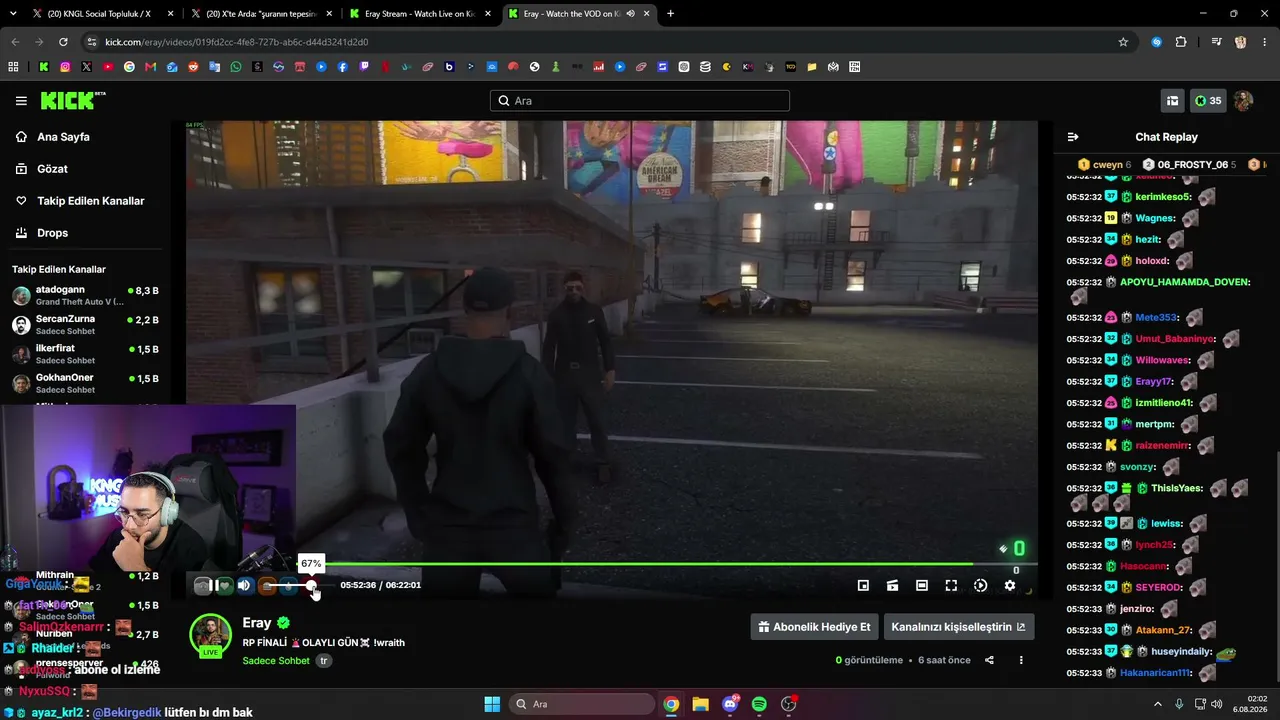This screenshot has width=1280, height=720.
Task: Open a new browser tab
Action: coord(670,14)
